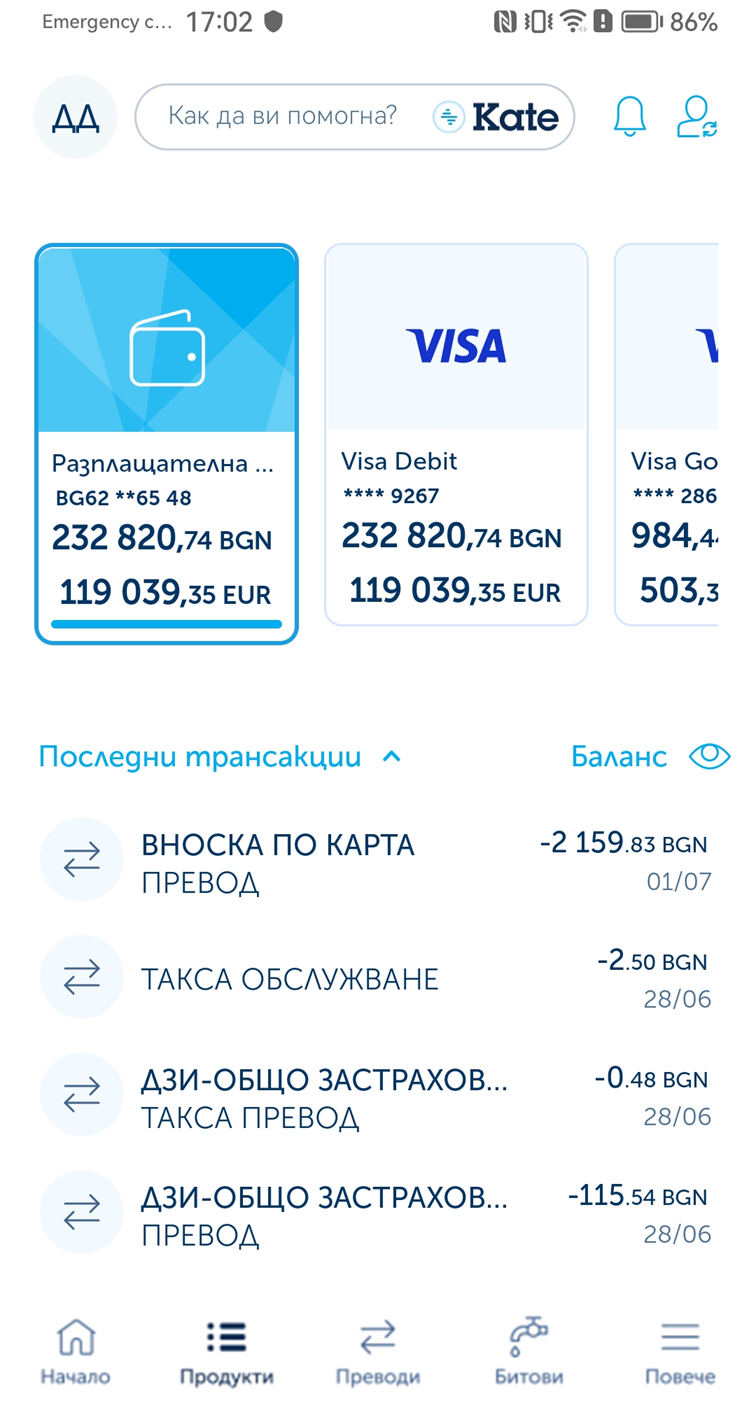756x1423 pixels.
Task: Collapse the Последни трансакции chevron
Action: (x=392, y=757)
